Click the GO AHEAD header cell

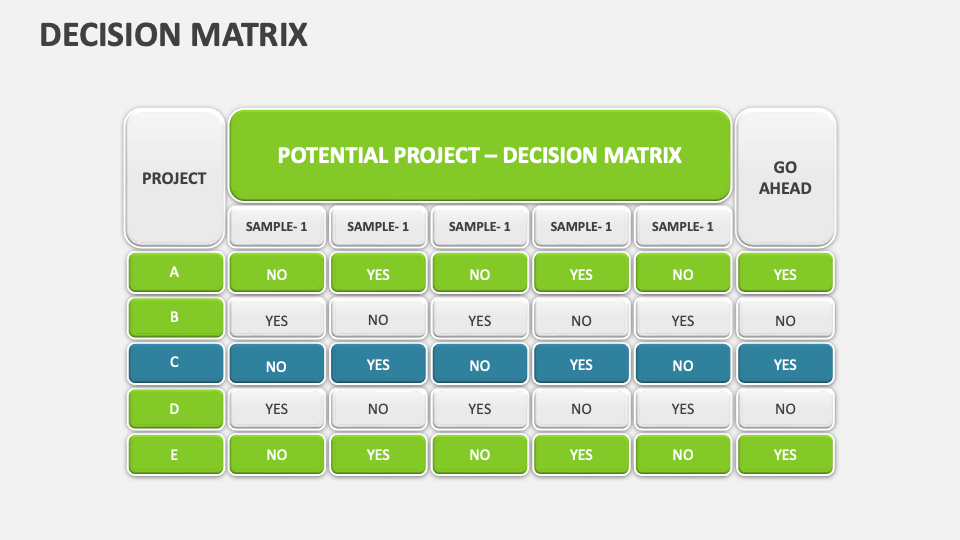pos(785,178)
